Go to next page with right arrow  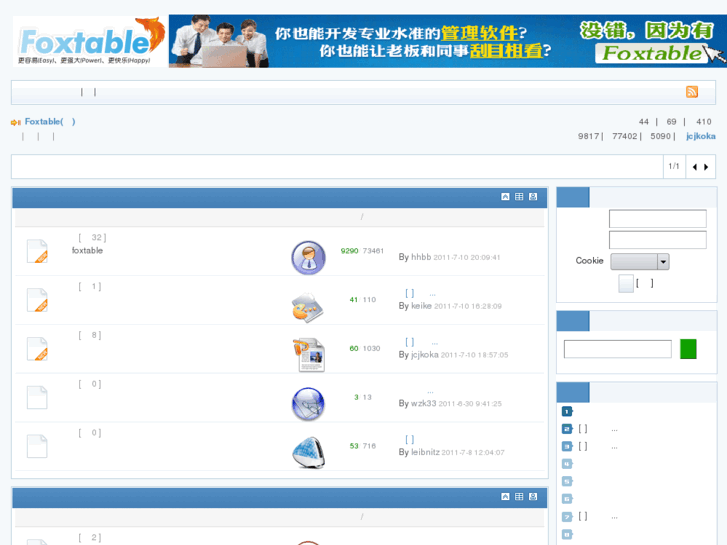pyautogui.click(x=706, y=167)
